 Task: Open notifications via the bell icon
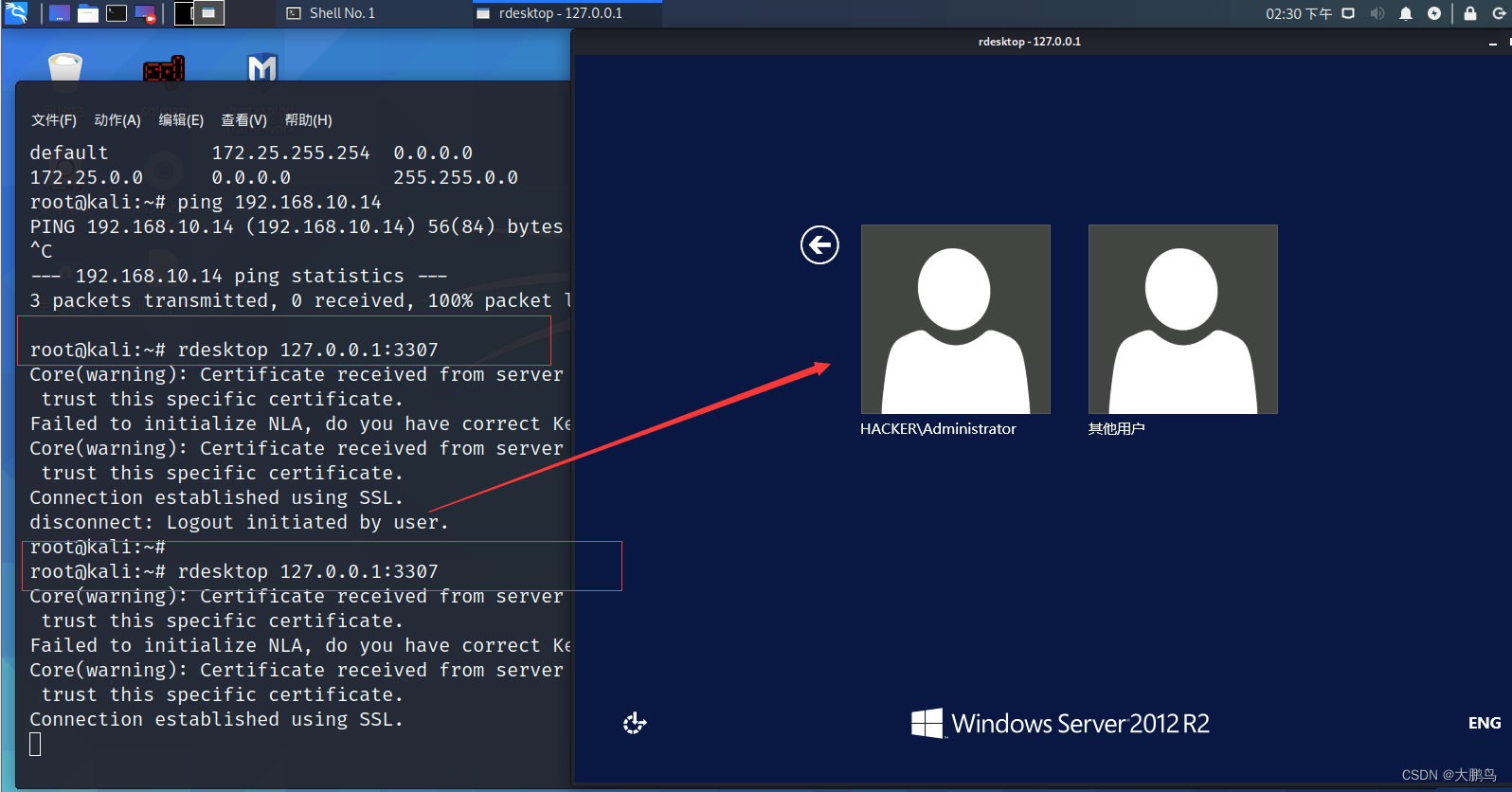coord(1406,13)
